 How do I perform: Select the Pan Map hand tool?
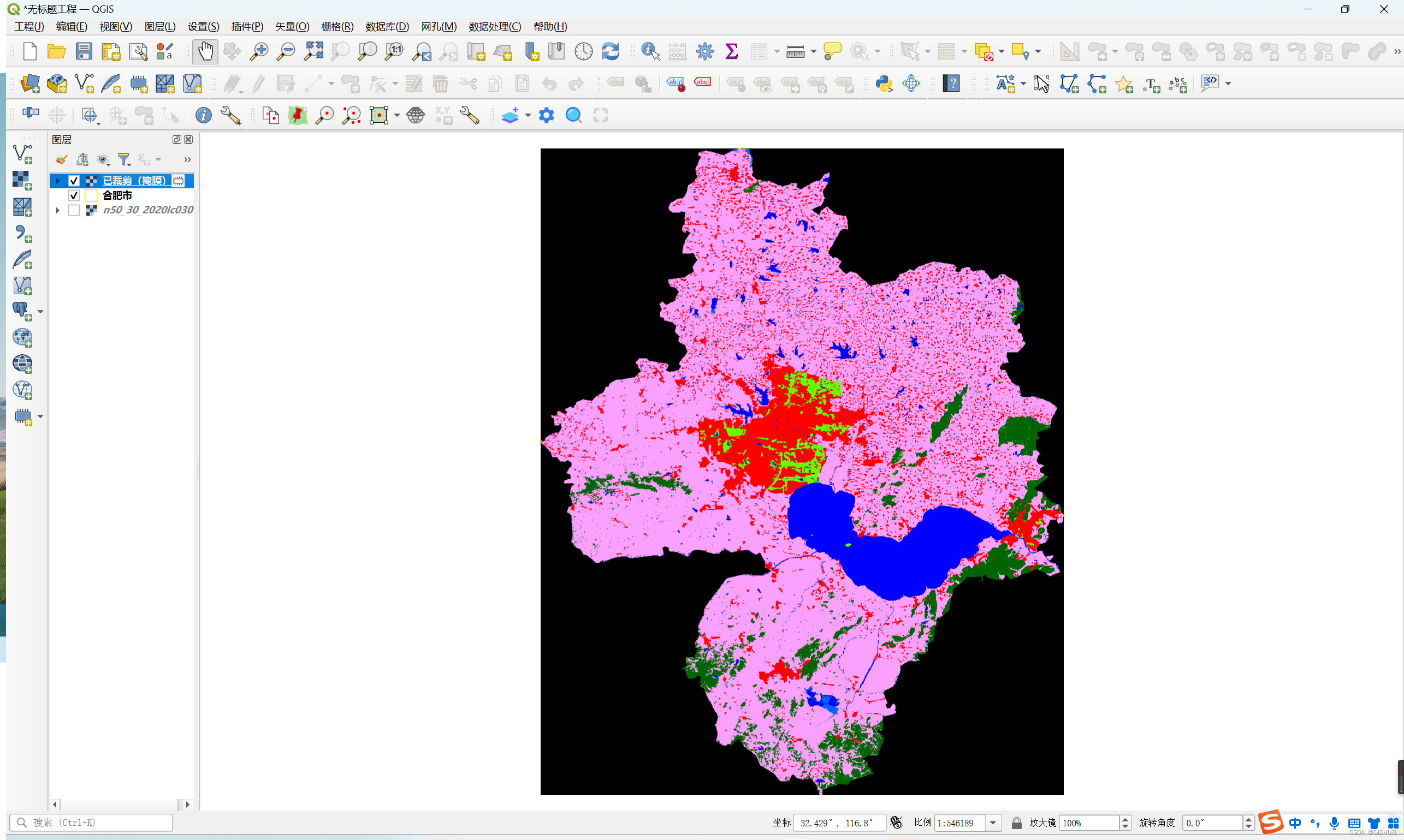(205, 51)
